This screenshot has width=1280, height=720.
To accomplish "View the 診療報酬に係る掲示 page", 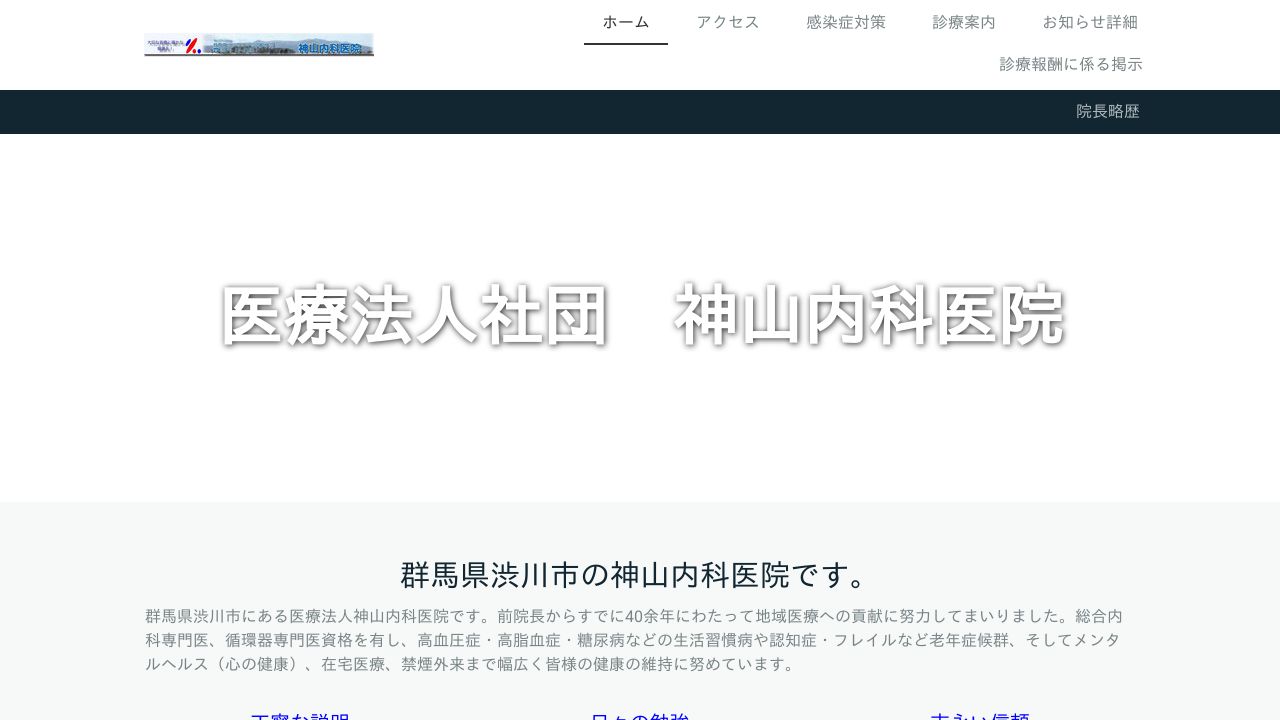I will [x=1071, y=64].
